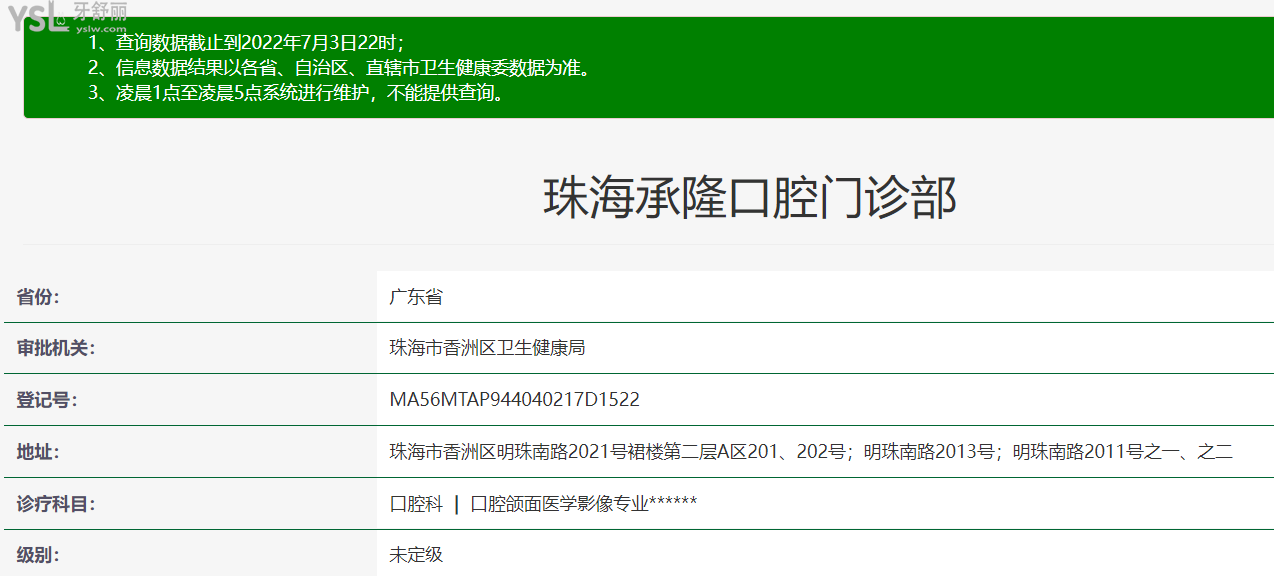Click the value 未定级
This screenshot has height=576, width=1274.
(x=416, y=554)
